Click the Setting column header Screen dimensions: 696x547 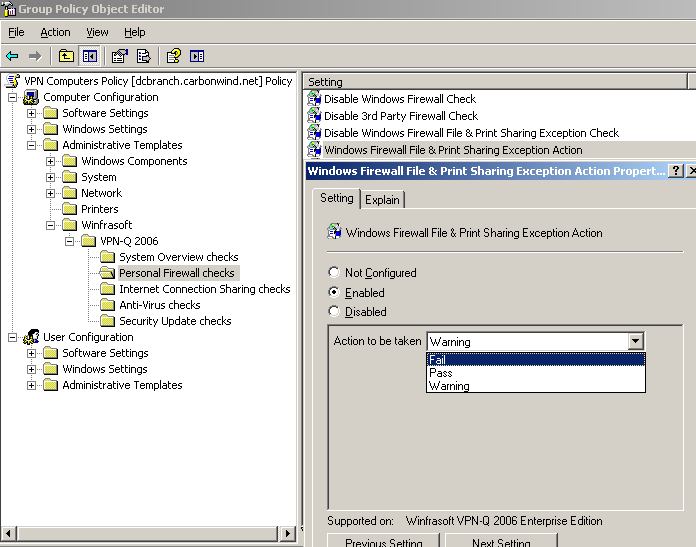pos(495,82)
